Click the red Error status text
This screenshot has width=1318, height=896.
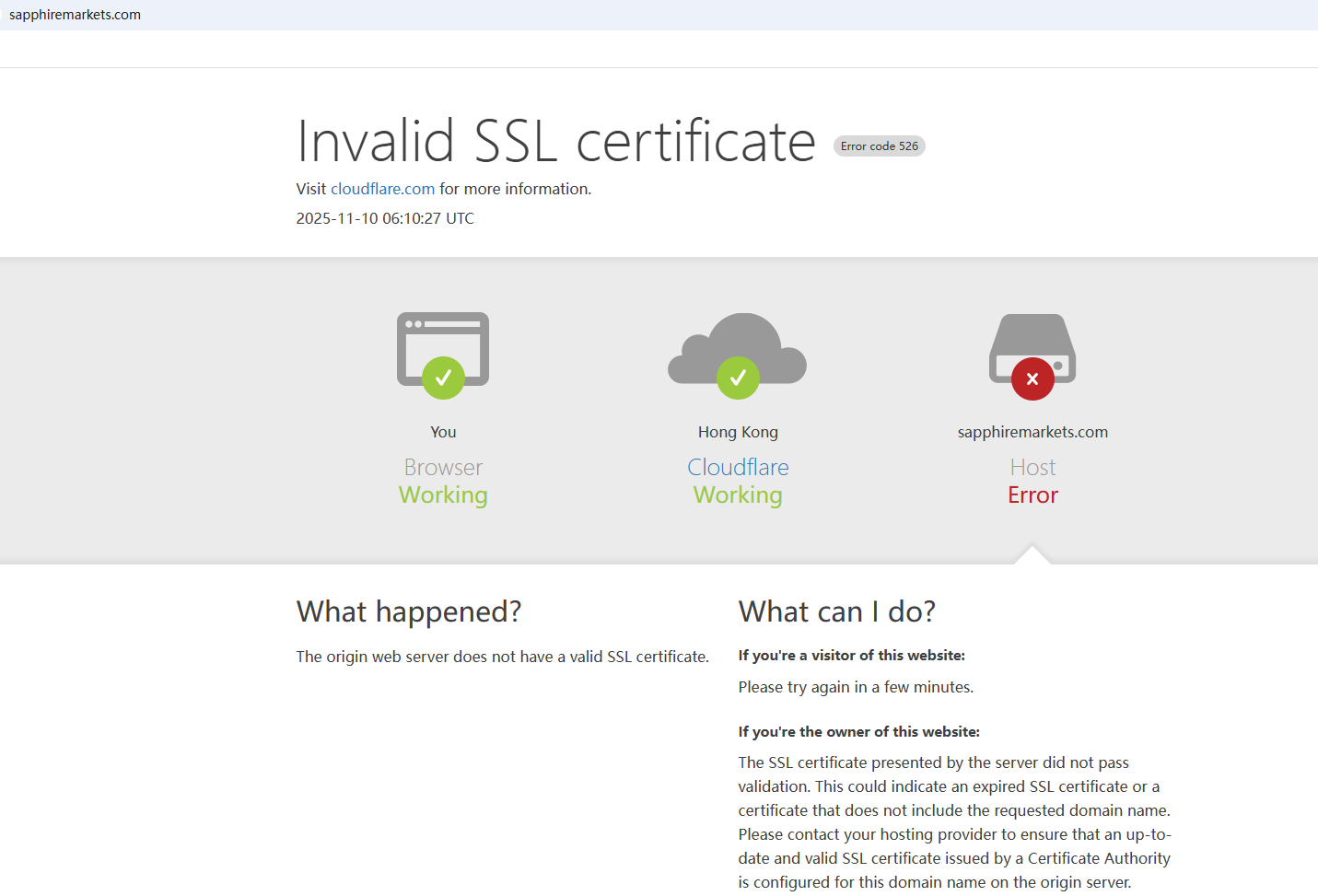pos(1032,495)
